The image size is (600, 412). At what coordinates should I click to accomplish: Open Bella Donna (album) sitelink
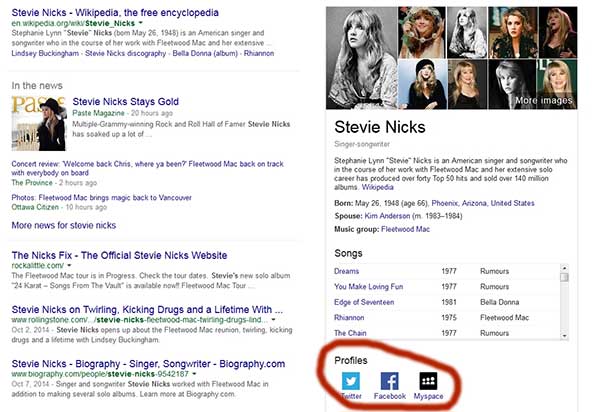click(205, 53)
